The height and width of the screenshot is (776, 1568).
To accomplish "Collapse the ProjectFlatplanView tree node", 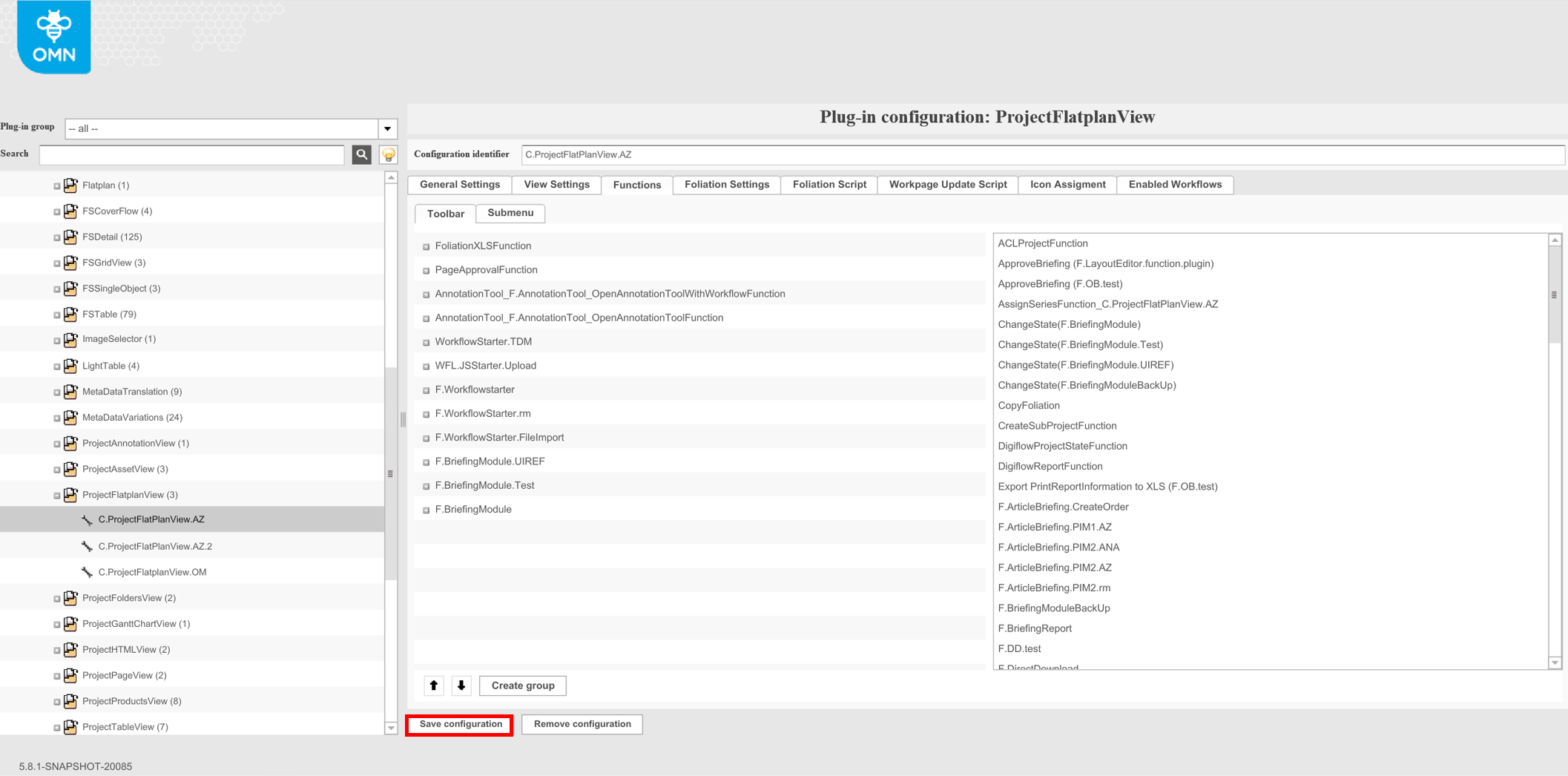I will pyautogui.click(x=57, y=496).
